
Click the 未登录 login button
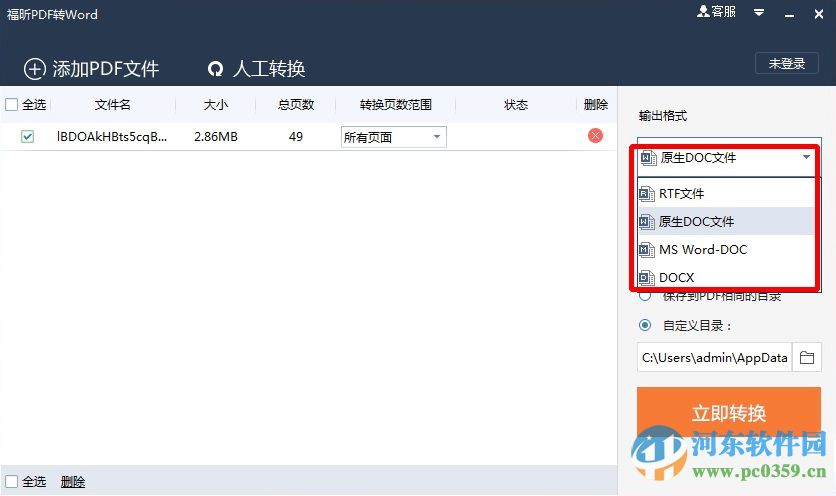click(x=787, y=63)
